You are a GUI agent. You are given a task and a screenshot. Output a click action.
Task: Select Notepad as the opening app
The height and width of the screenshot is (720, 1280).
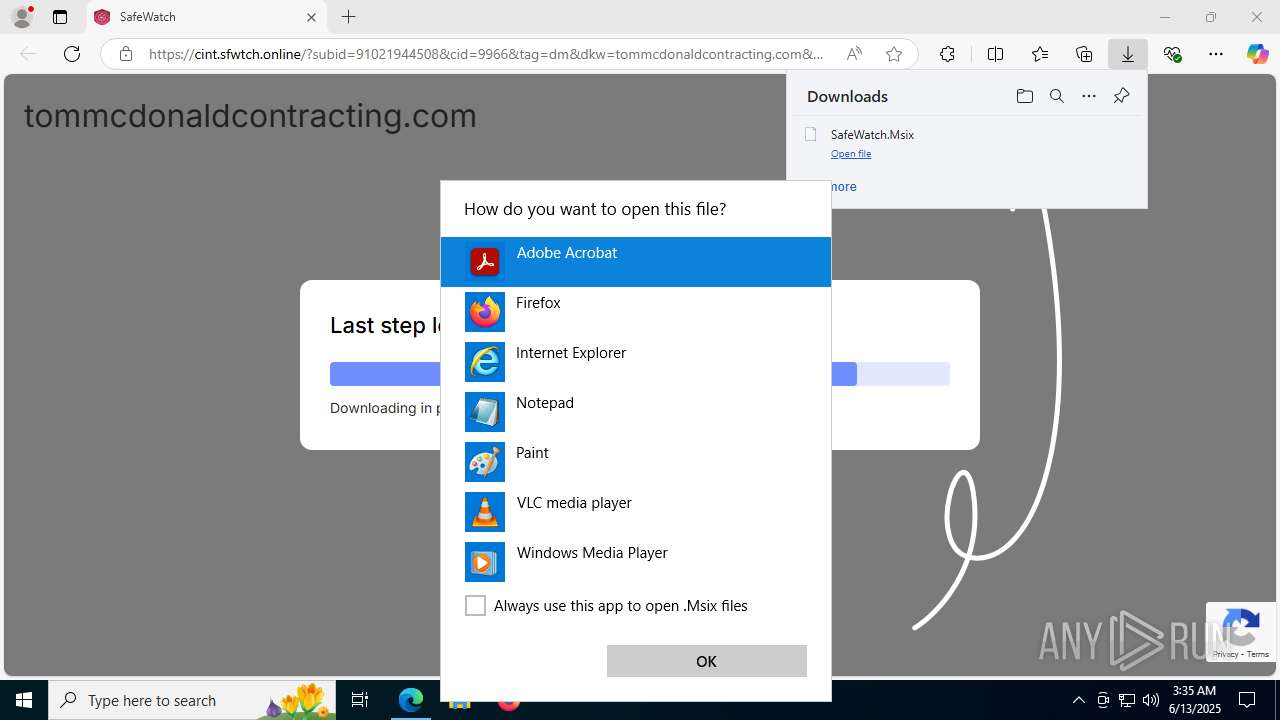coord(636,412)
